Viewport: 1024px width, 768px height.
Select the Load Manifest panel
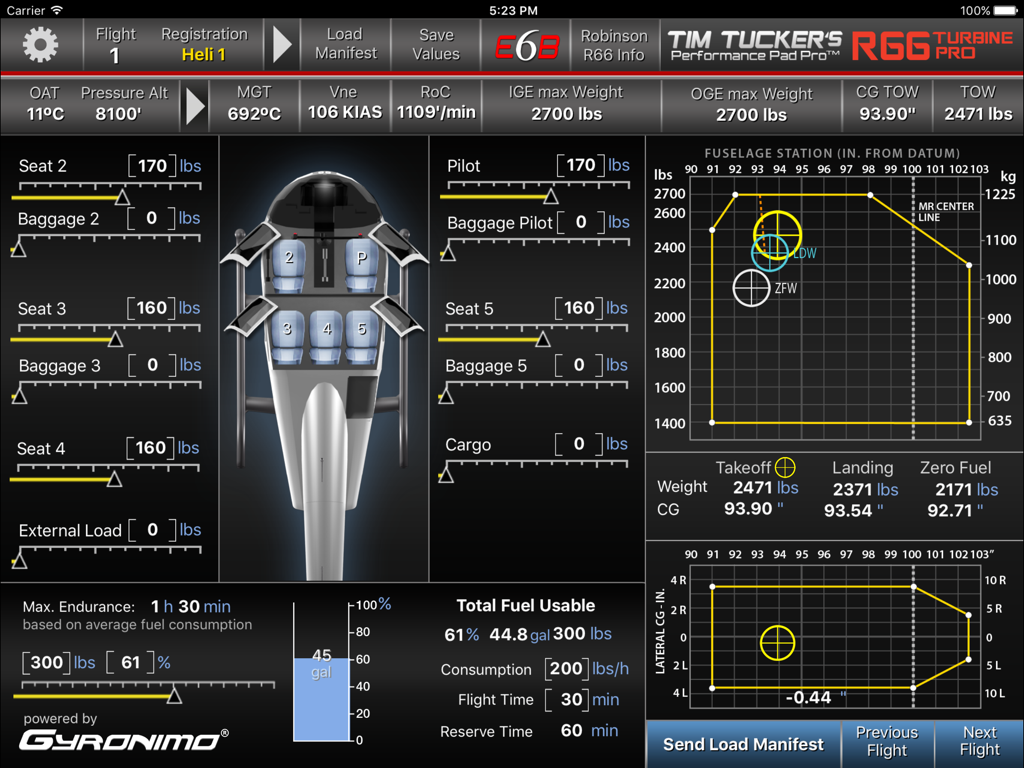(x=345, y=45)
